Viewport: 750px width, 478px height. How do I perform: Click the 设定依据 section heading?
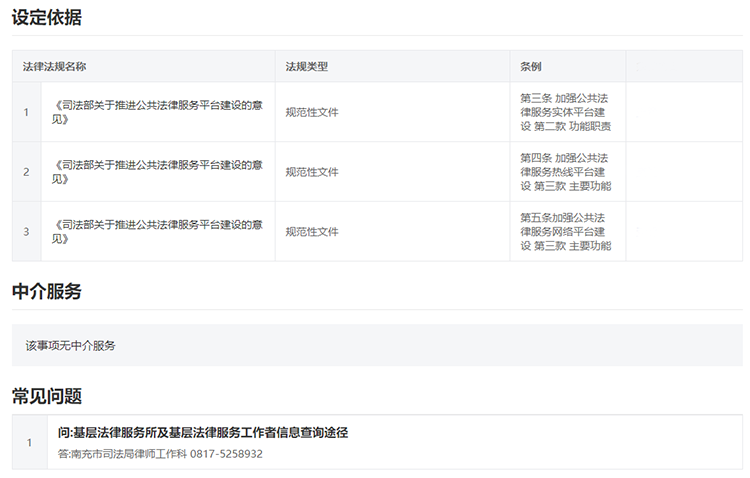[x=47, y=18]
